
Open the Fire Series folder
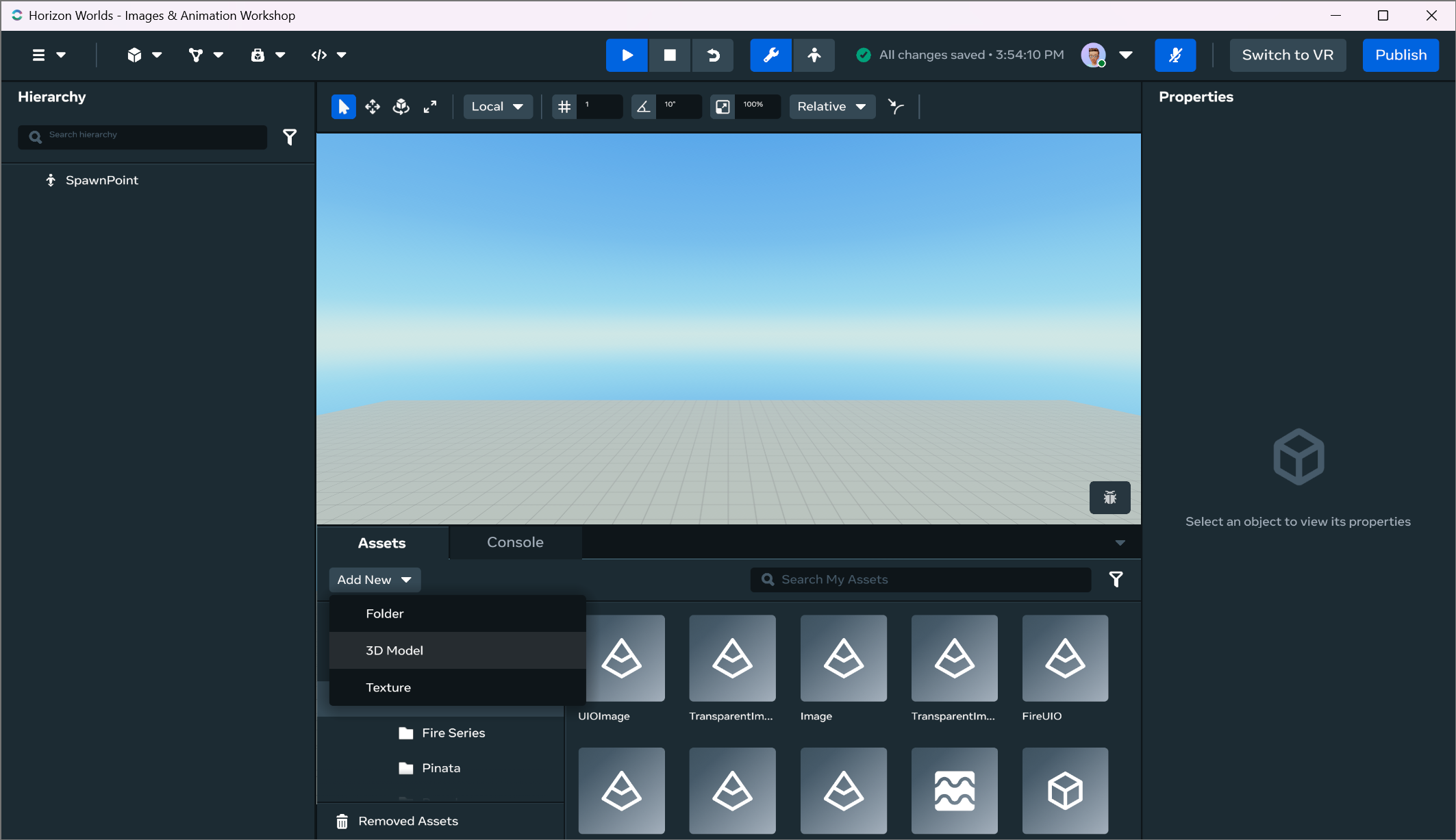442,733
